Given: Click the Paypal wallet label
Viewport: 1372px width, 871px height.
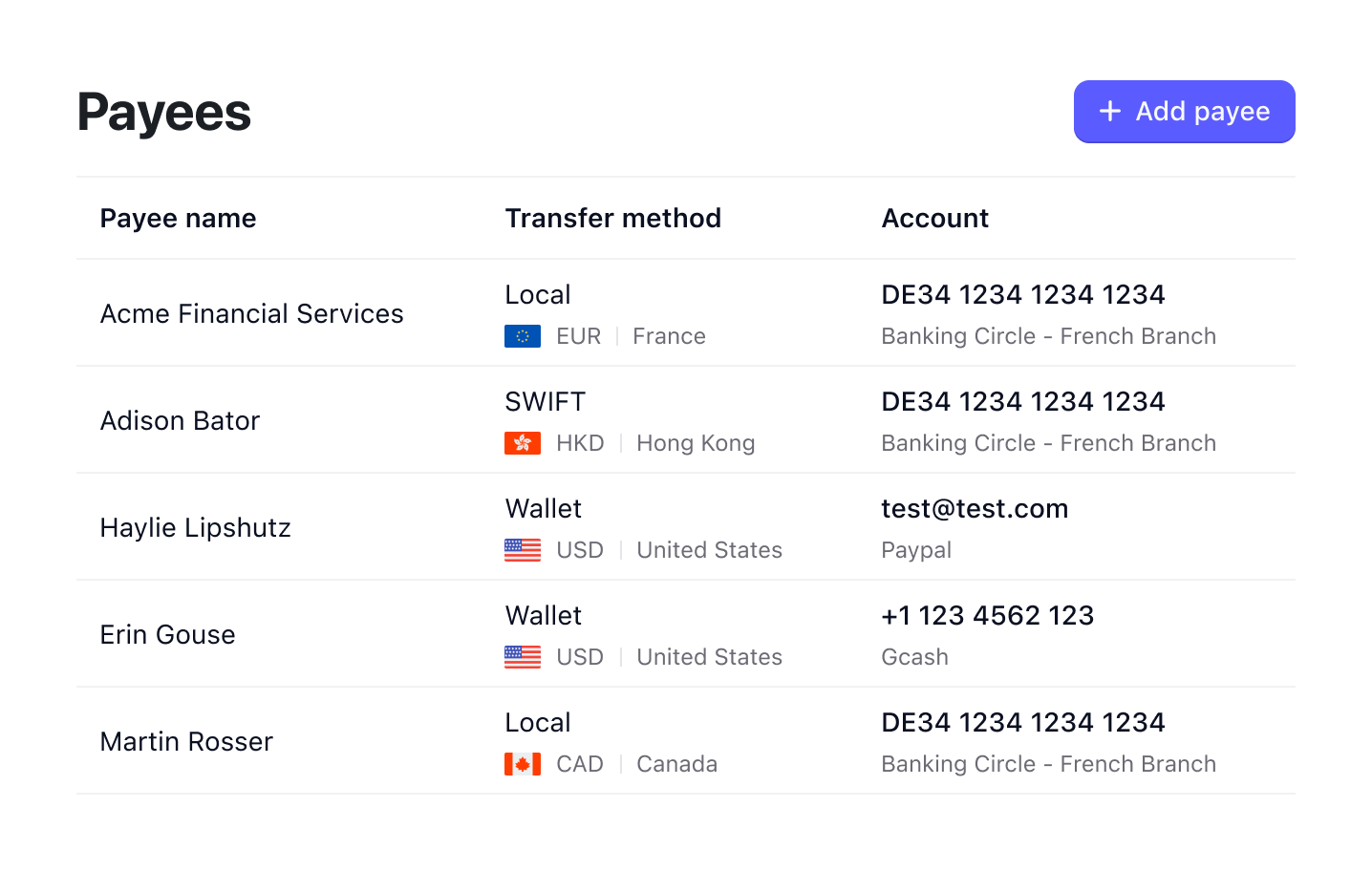Looking at the screenshot, I should click(916, 550).
